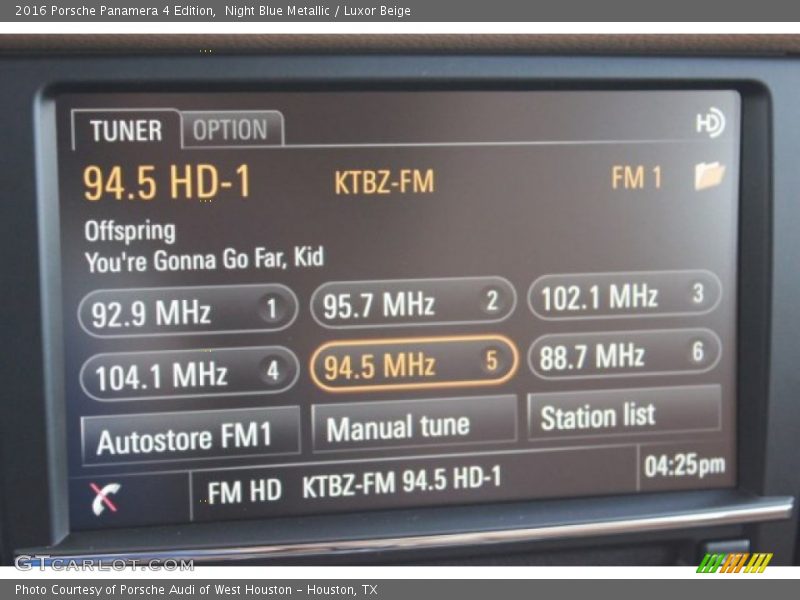The height and width of the screenshot is (600, 800).
Task: Tap the HD Radio icon
Action: (x=710, y=122)
